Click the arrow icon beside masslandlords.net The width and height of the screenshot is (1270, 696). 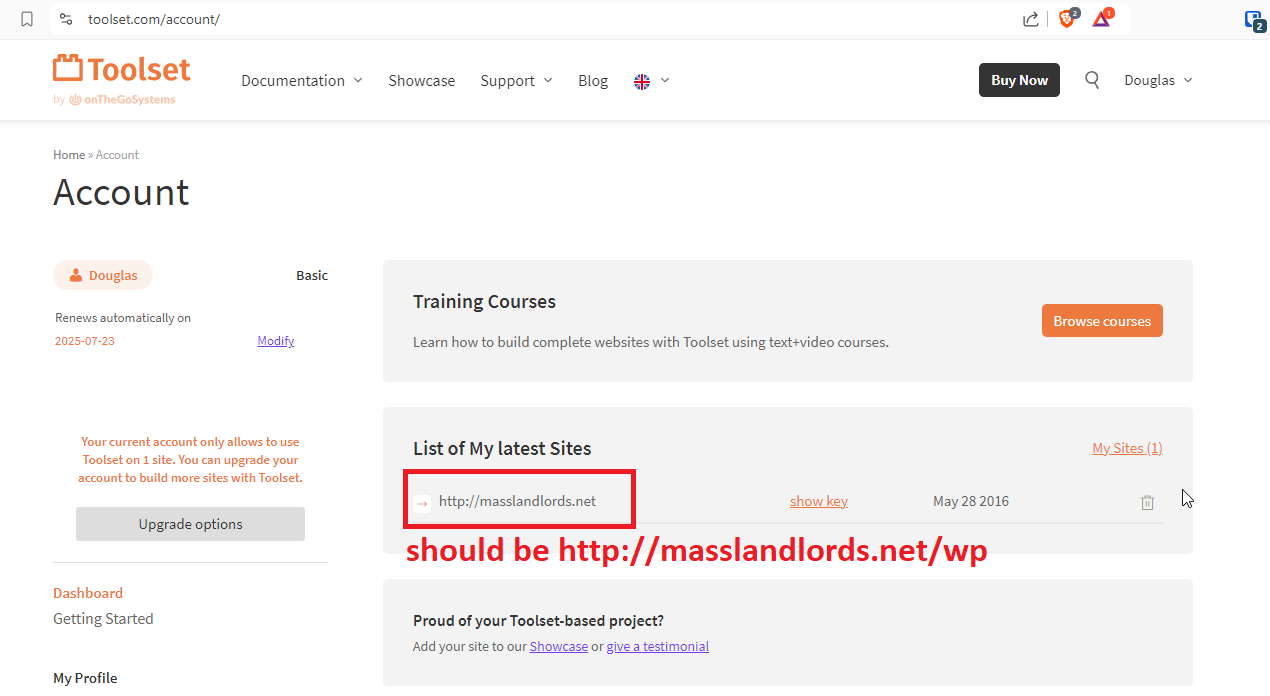(x=422, y=502)
